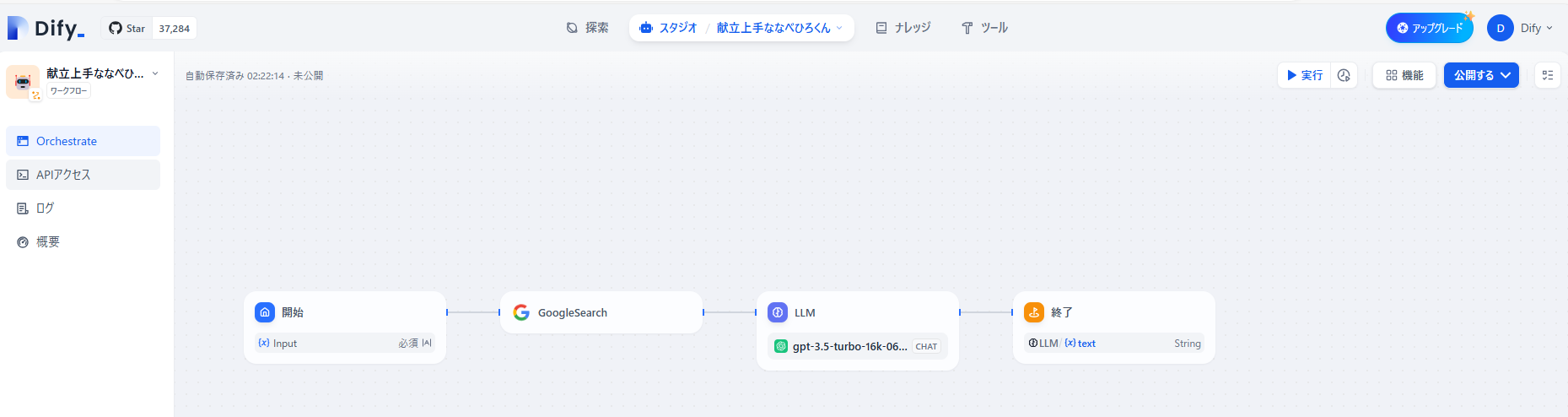This screenshot has width=1568, height=417.
Task: Click the ログ document icon
Action: pyautogui.click(x=23, y=208)
